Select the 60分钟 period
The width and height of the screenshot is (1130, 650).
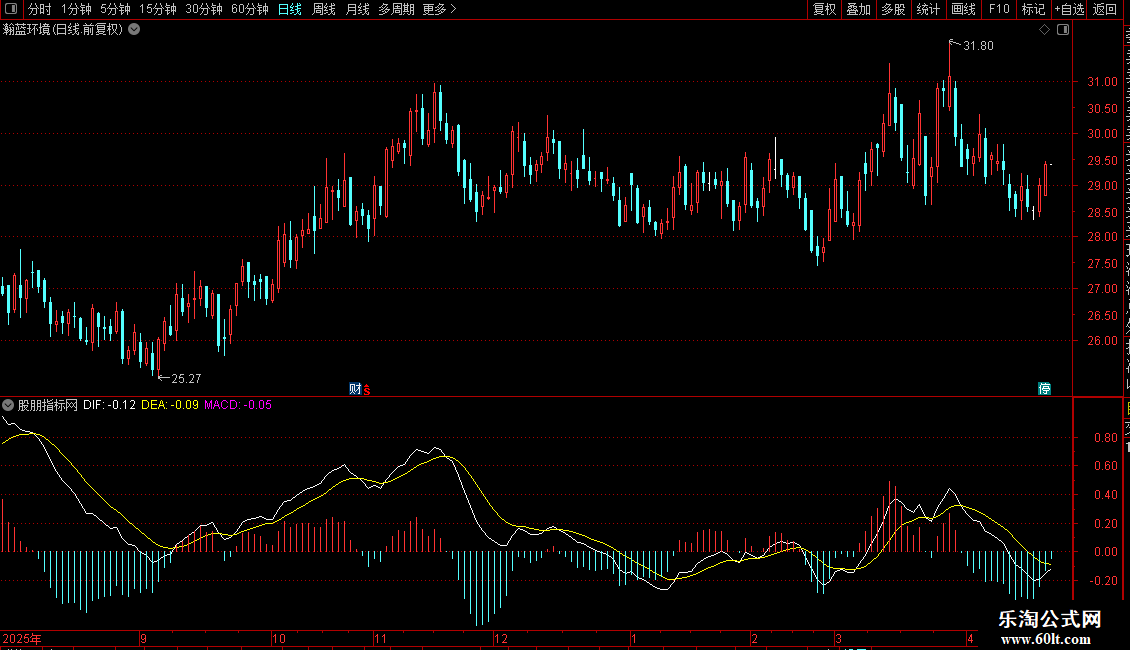point(250,9)
